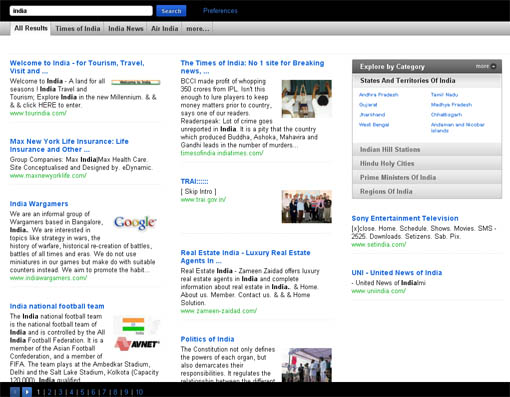510x397 pixels.
Task: Visit the www.setindia.com URL
Action: pos(379,244)
